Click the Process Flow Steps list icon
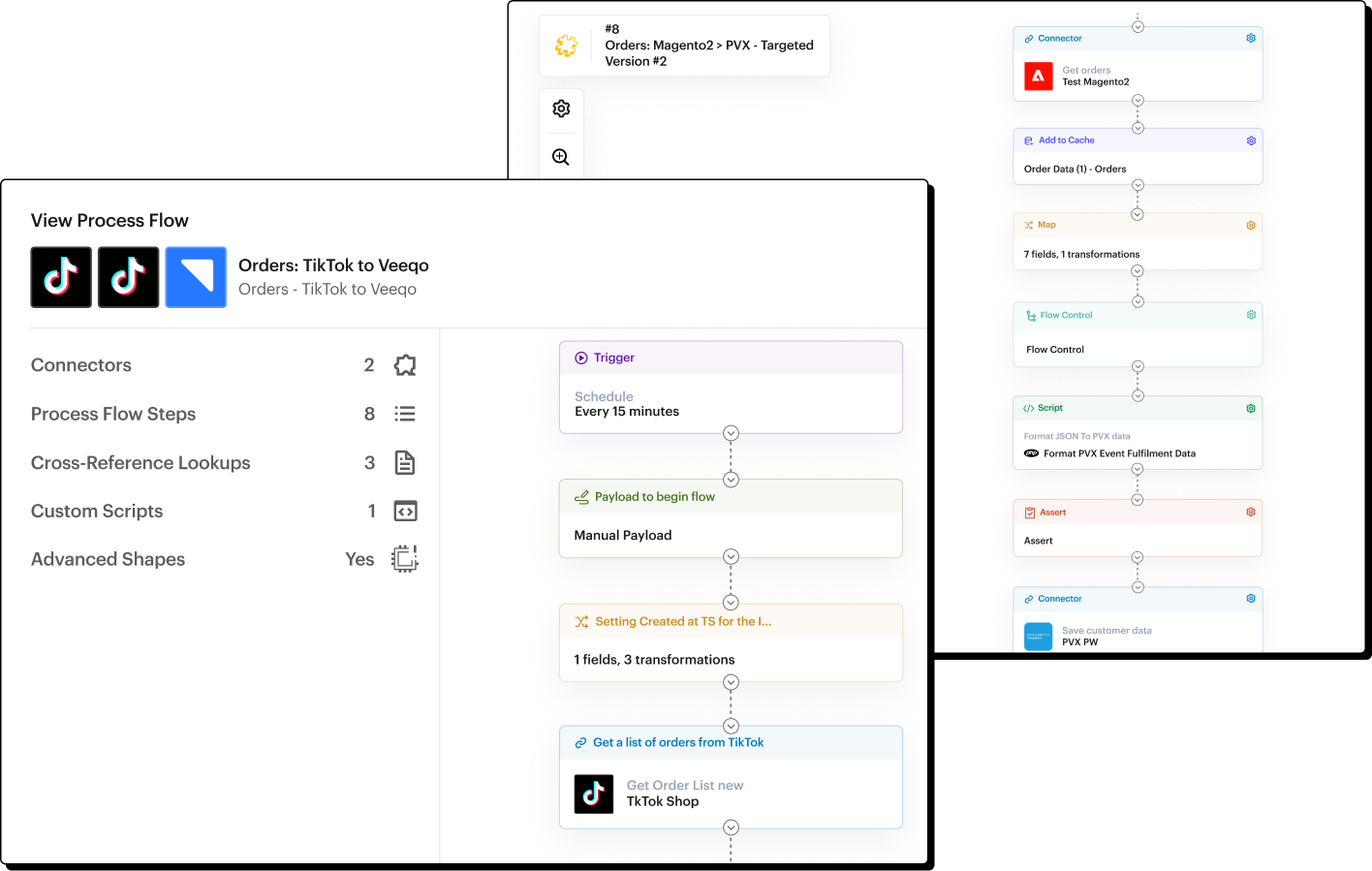The width and height of the screenshot is (1372, 871). (x=405, y=414)
